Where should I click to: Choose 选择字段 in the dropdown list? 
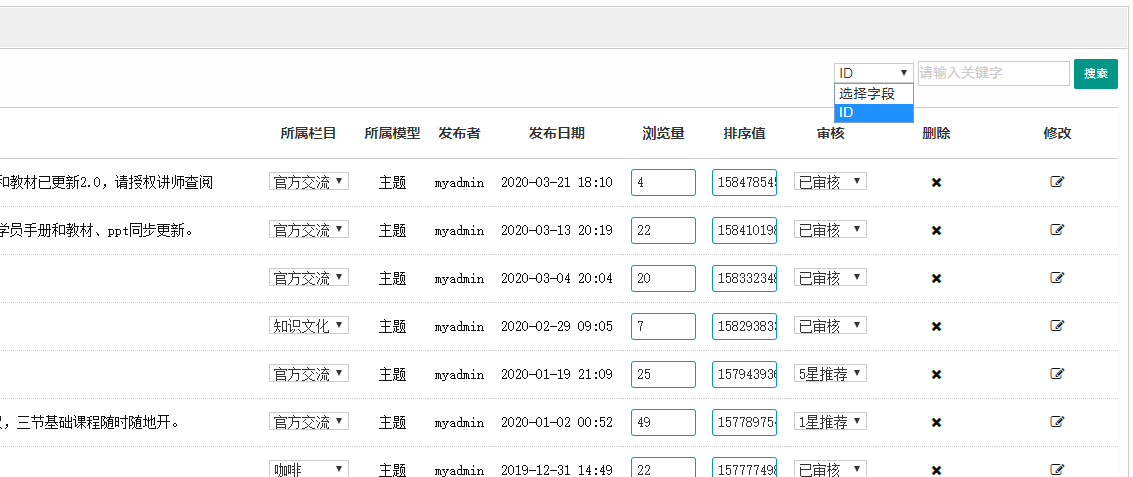coord(873,94)
